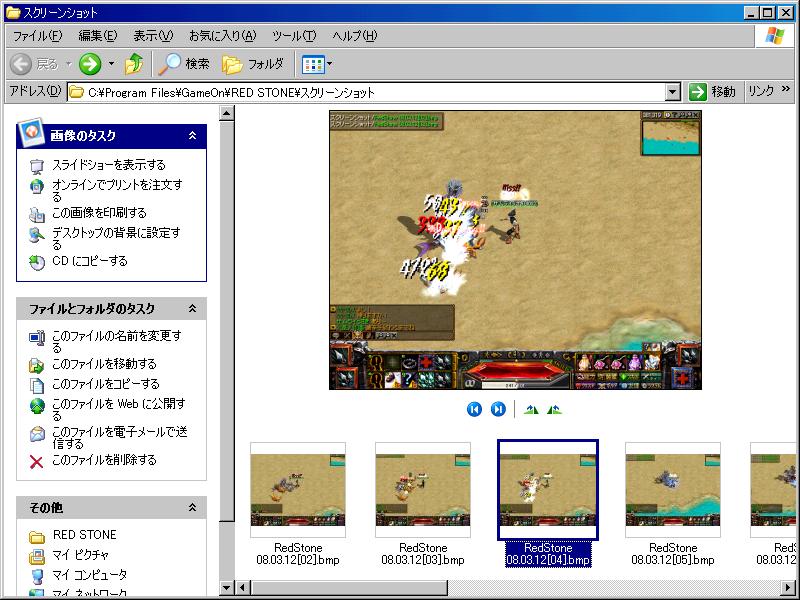Screen dimensions: 800x600
Task: Go up one folder level
Action: (134, 64)
